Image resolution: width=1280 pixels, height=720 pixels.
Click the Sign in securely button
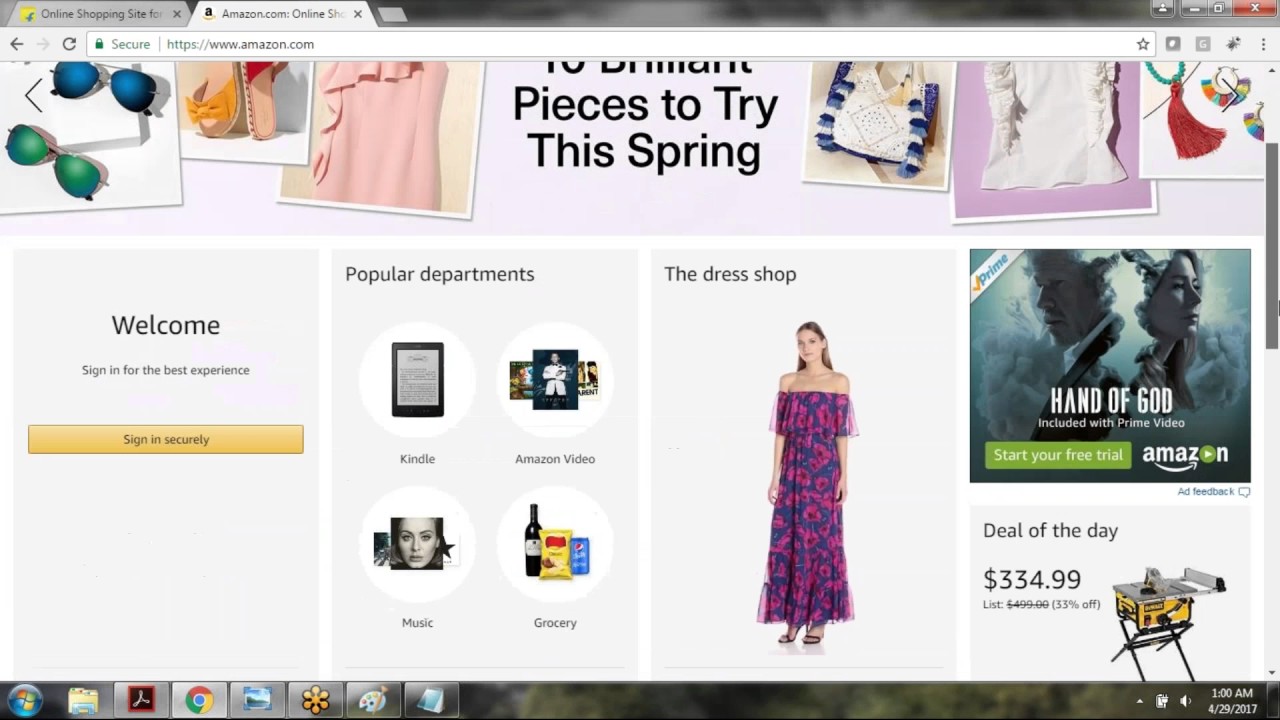point(166,439)
